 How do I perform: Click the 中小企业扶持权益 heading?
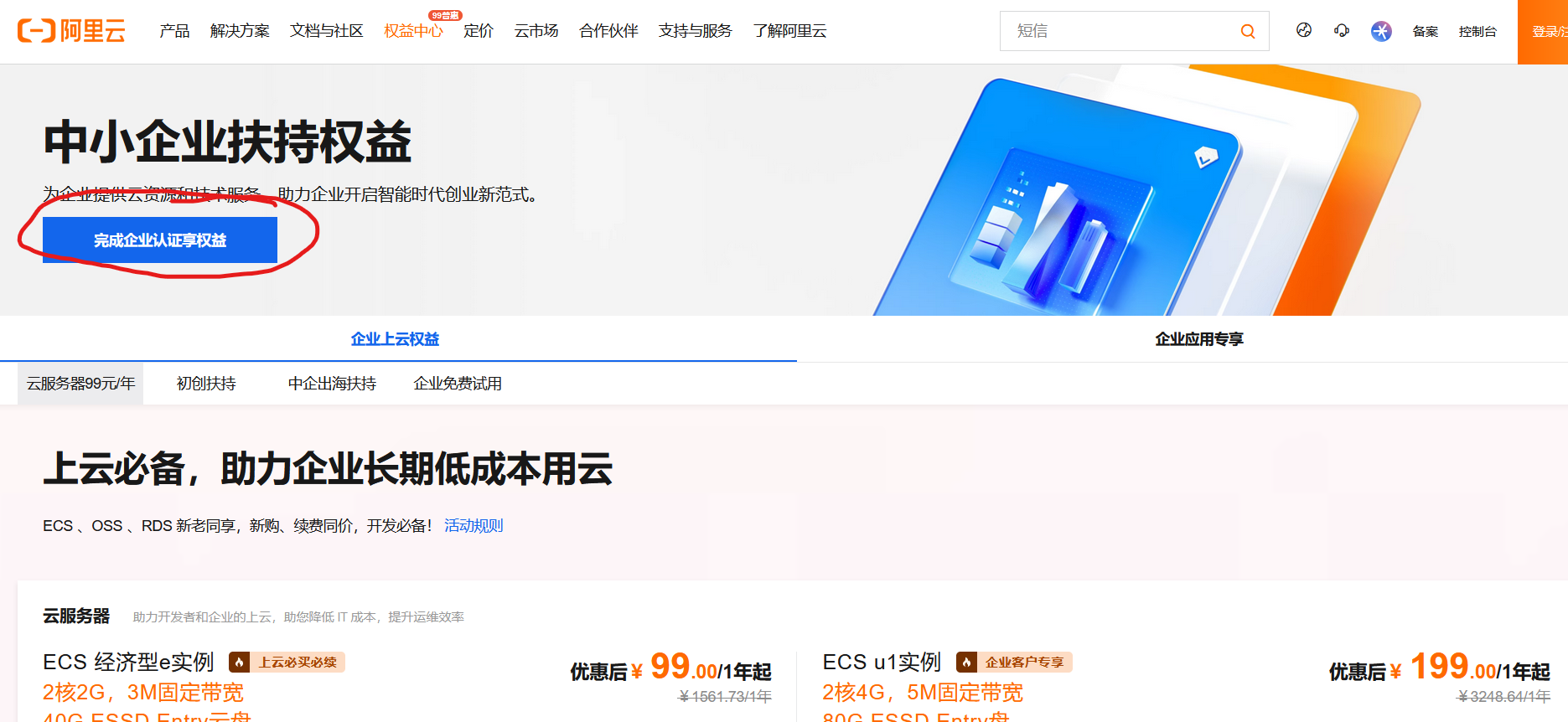(x=228, y=141)
